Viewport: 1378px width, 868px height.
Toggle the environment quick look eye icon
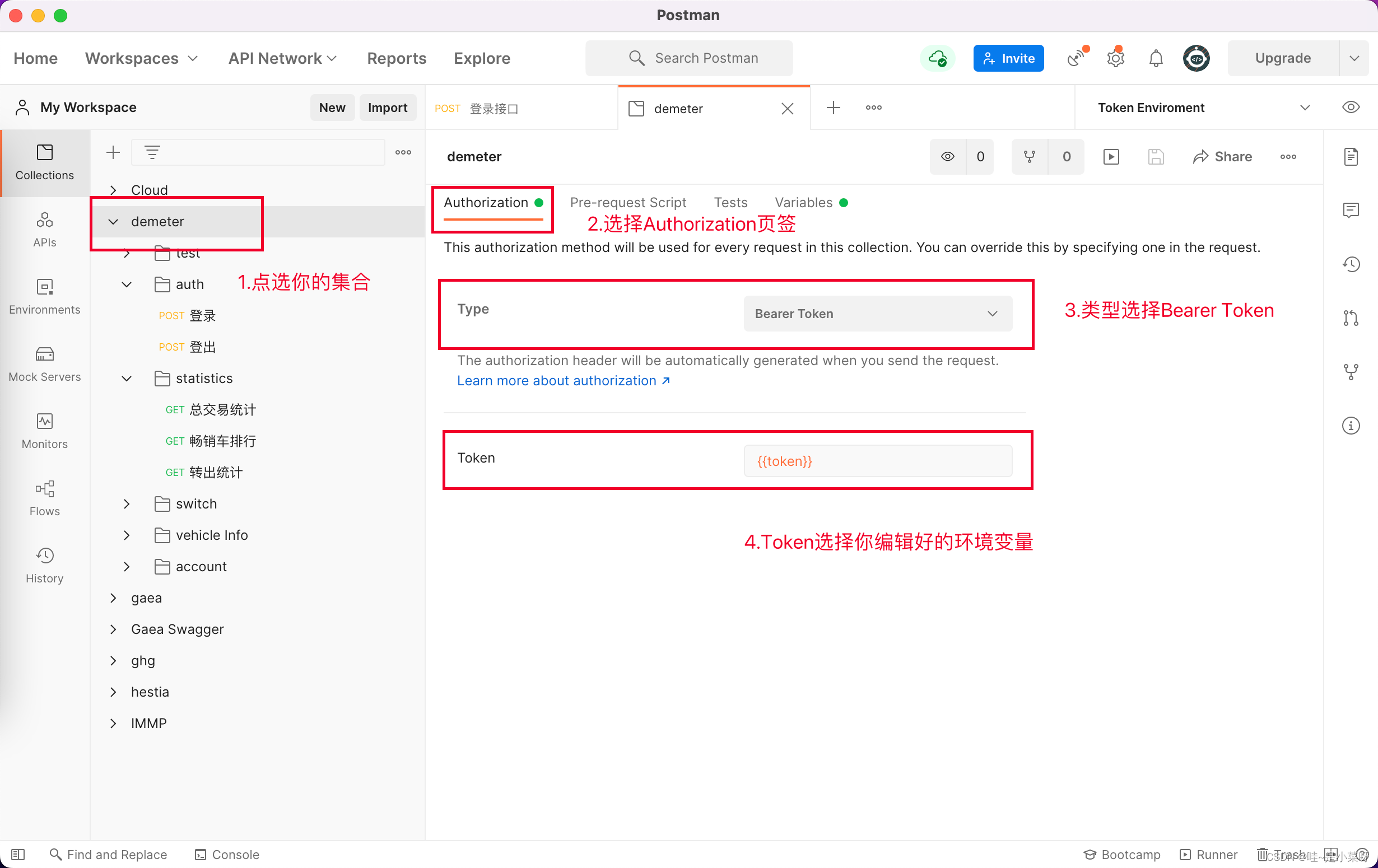pos(1351,107)
